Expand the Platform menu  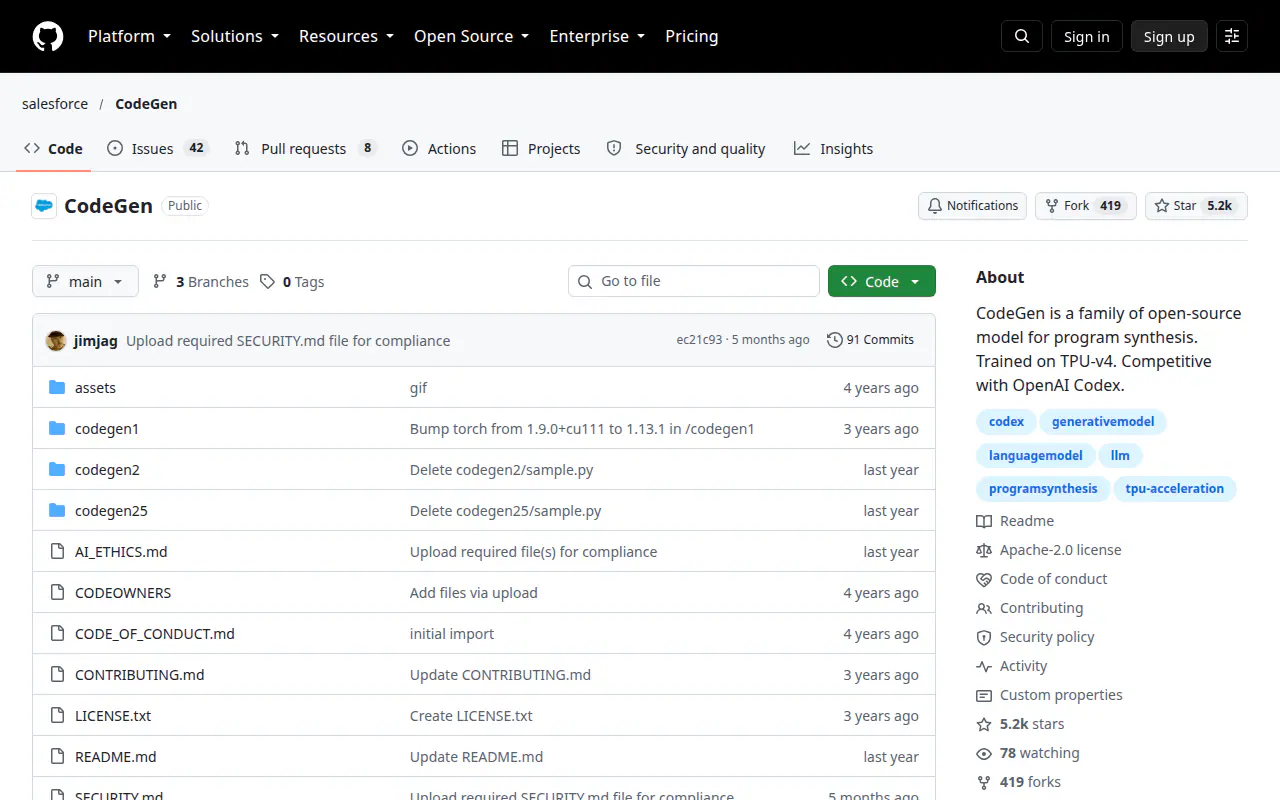pyautogui.click(x=129, y=36)
